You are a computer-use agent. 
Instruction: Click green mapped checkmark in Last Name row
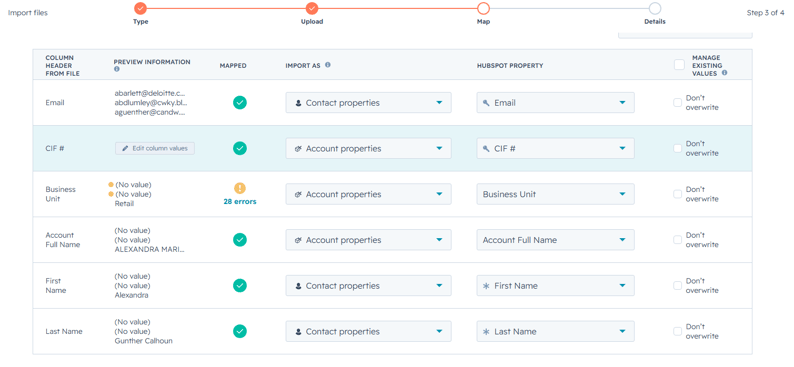pos(240,331)
